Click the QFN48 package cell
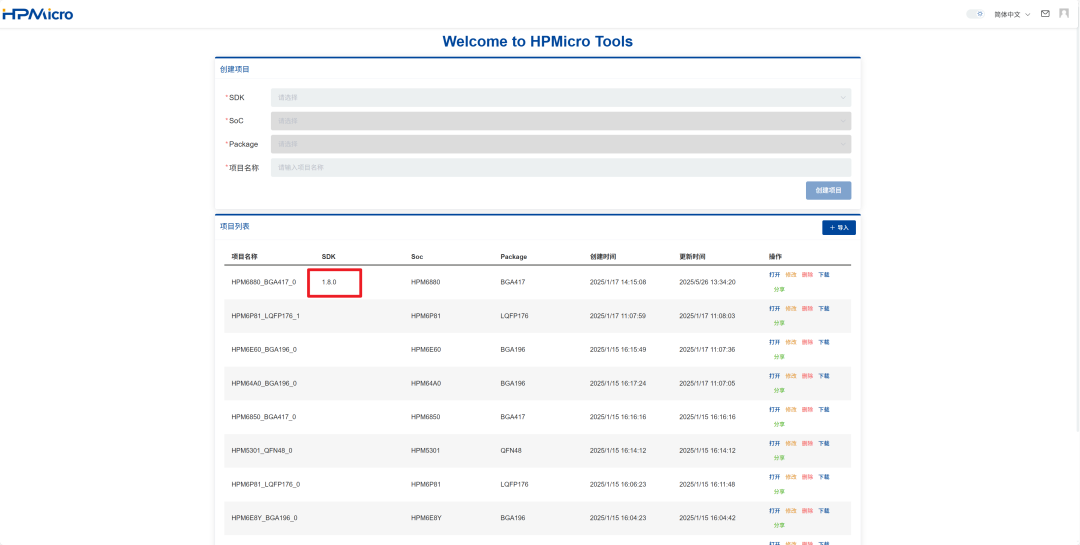Viewport: 1080px width, 545px height. [x=511, y=451]
